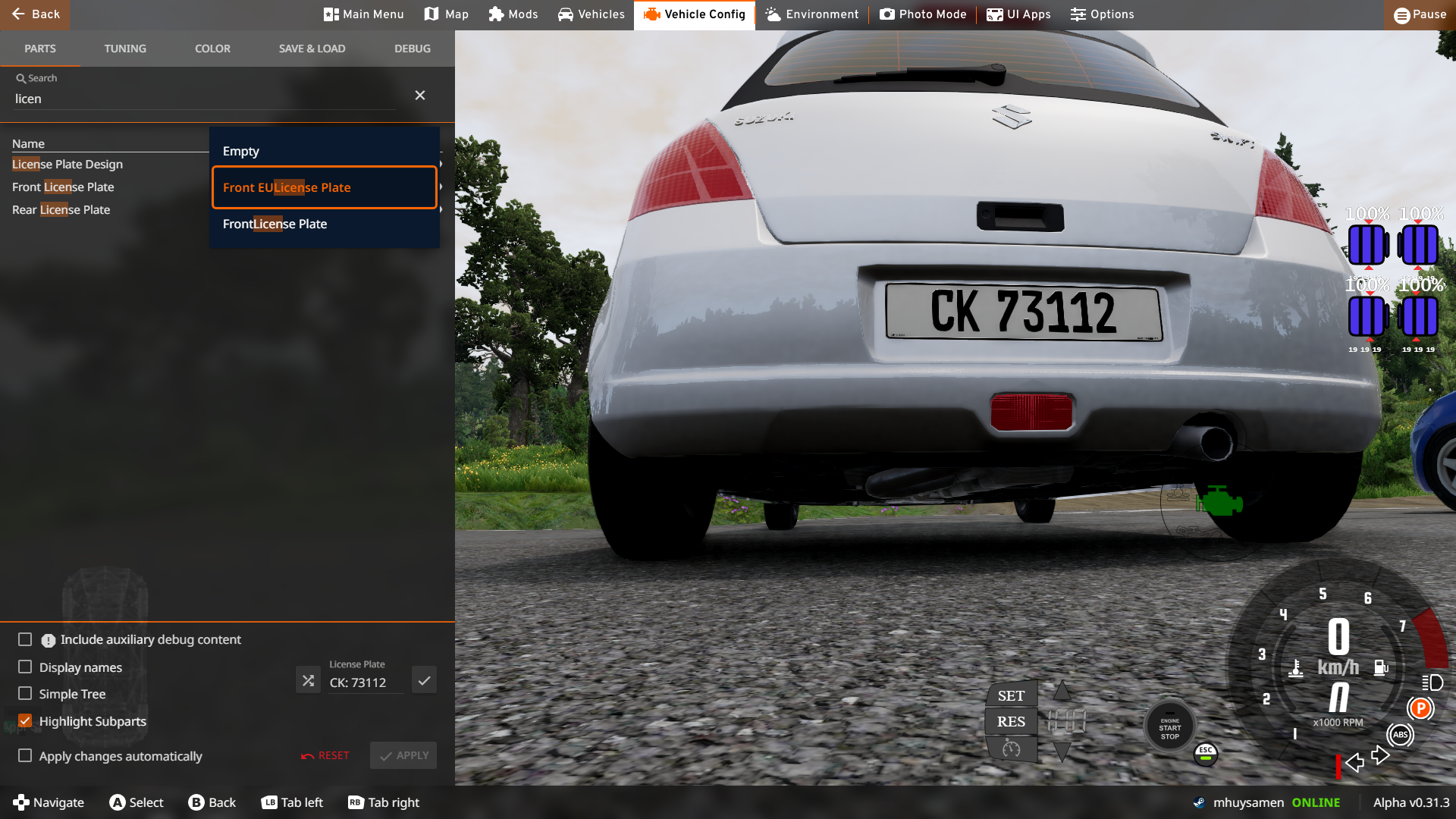Click the front-right tire wear icon
This screenshot has height=819, width=1456.
1418,244
